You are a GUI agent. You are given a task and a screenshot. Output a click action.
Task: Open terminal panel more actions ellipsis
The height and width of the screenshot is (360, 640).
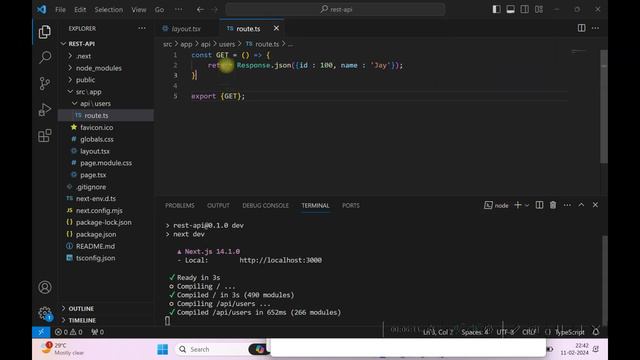pos(567,205)
